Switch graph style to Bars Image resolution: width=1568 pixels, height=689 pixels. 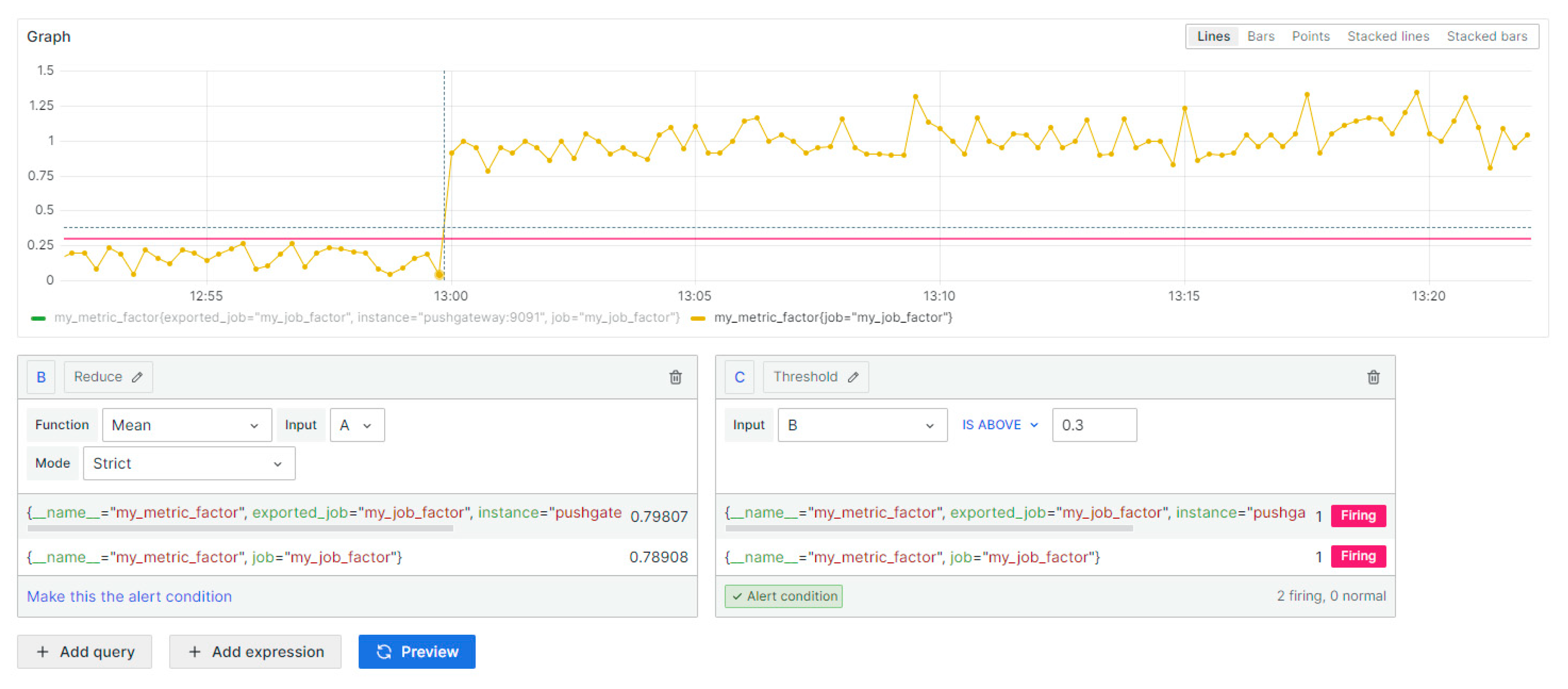tap(1260, 37)
